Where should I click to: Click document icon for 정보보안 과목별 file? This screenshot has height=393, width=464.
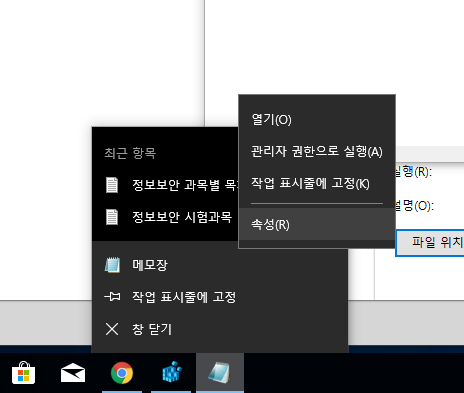[x=112, y=185]
